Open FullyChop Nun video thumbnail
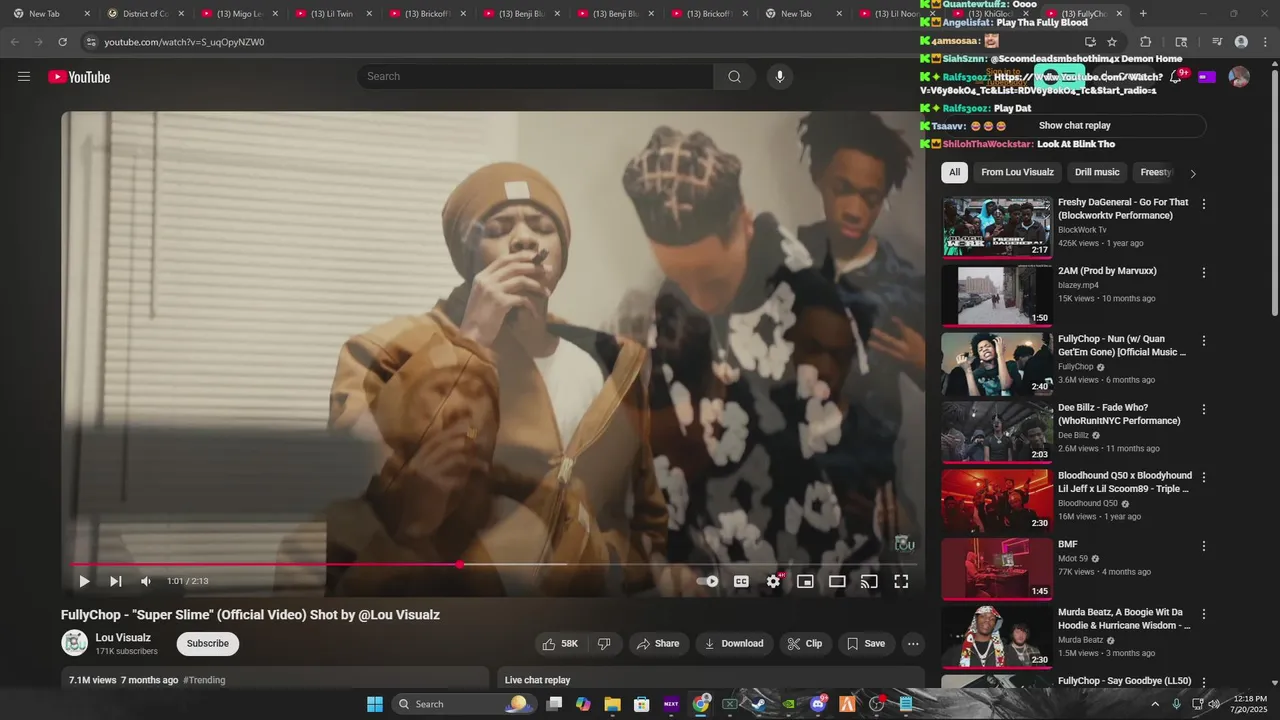1280x720 pixels. (x=997, y=364)
